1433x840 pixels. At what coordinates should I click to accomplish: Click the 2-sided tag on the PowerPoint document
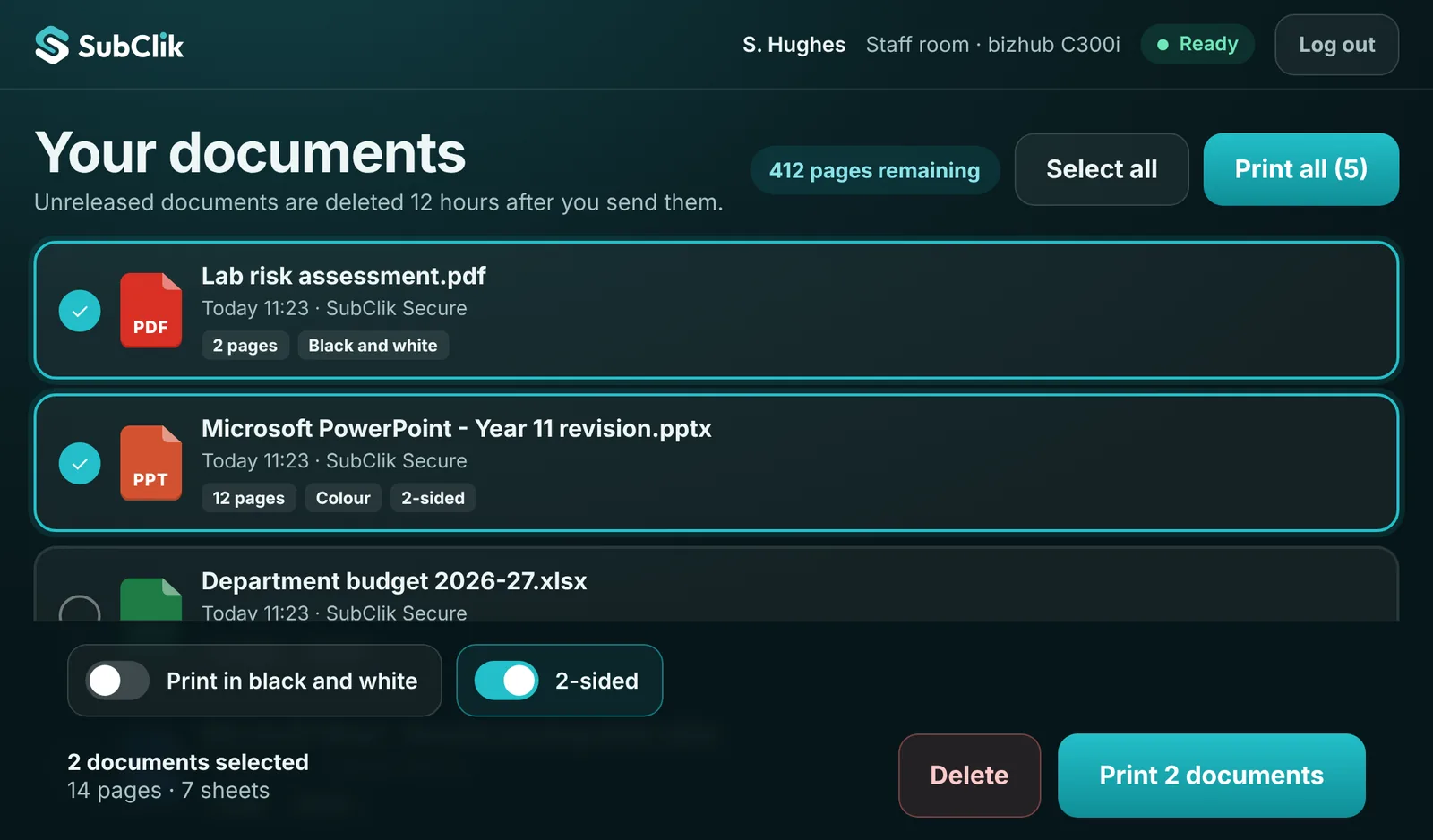pyautogui.click(x=433, y=498)
